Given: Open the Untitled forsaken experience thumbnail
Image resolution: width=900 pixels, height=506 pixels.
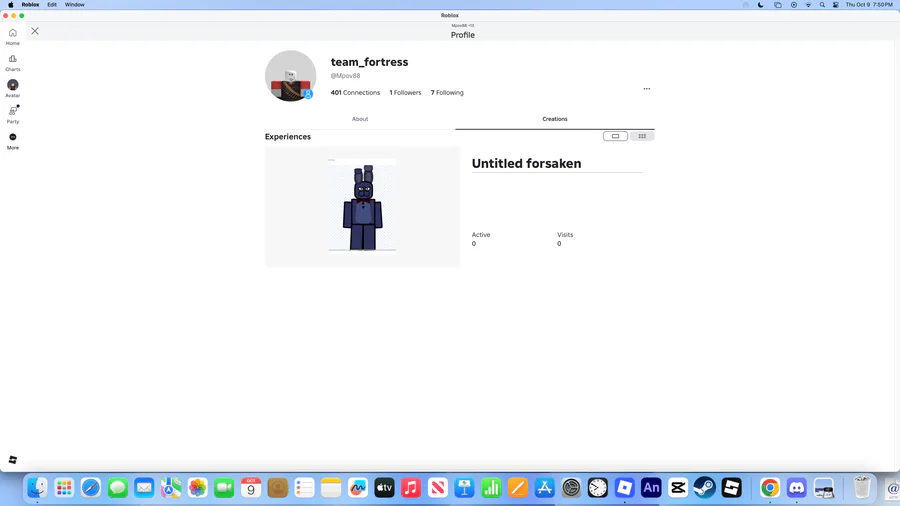Looking at the screenshot, I should coord(362,207).
